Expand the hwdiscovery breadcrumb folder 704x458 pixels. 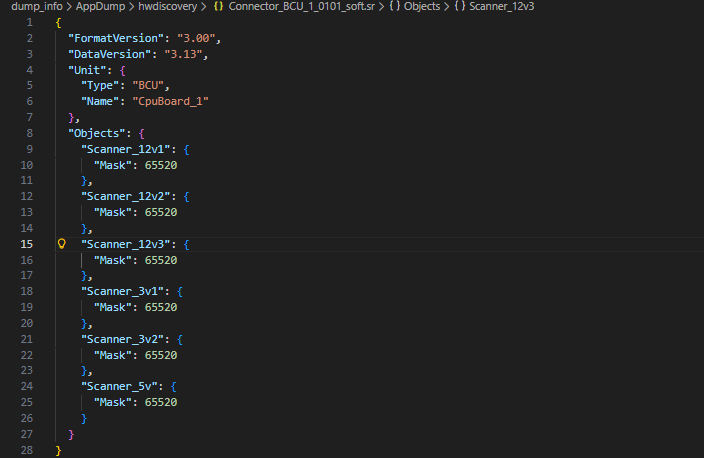[168, 6]
